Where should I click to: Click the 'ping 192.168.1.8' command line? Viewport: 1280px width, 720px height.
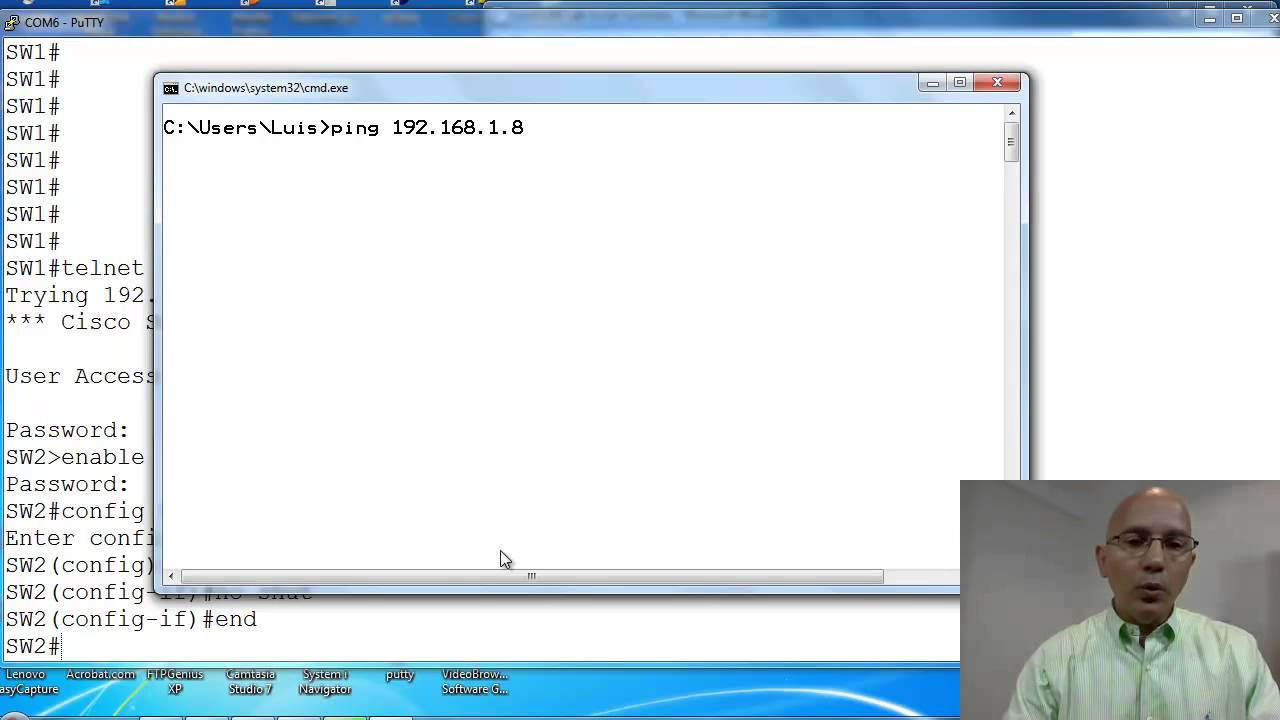coord(343,128)
